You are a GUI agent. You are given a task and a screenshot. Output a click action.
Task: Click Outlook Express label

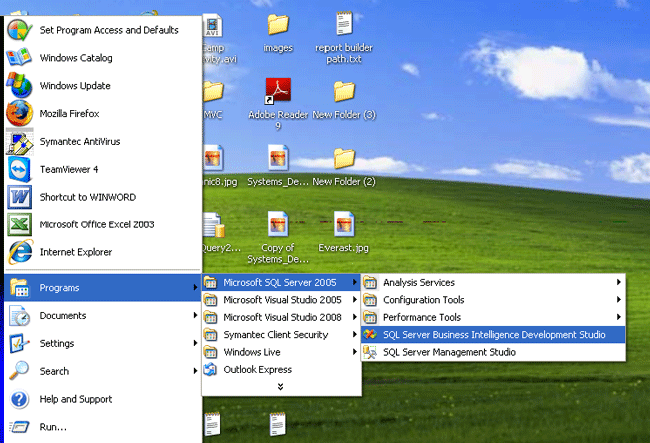(257, 370)
